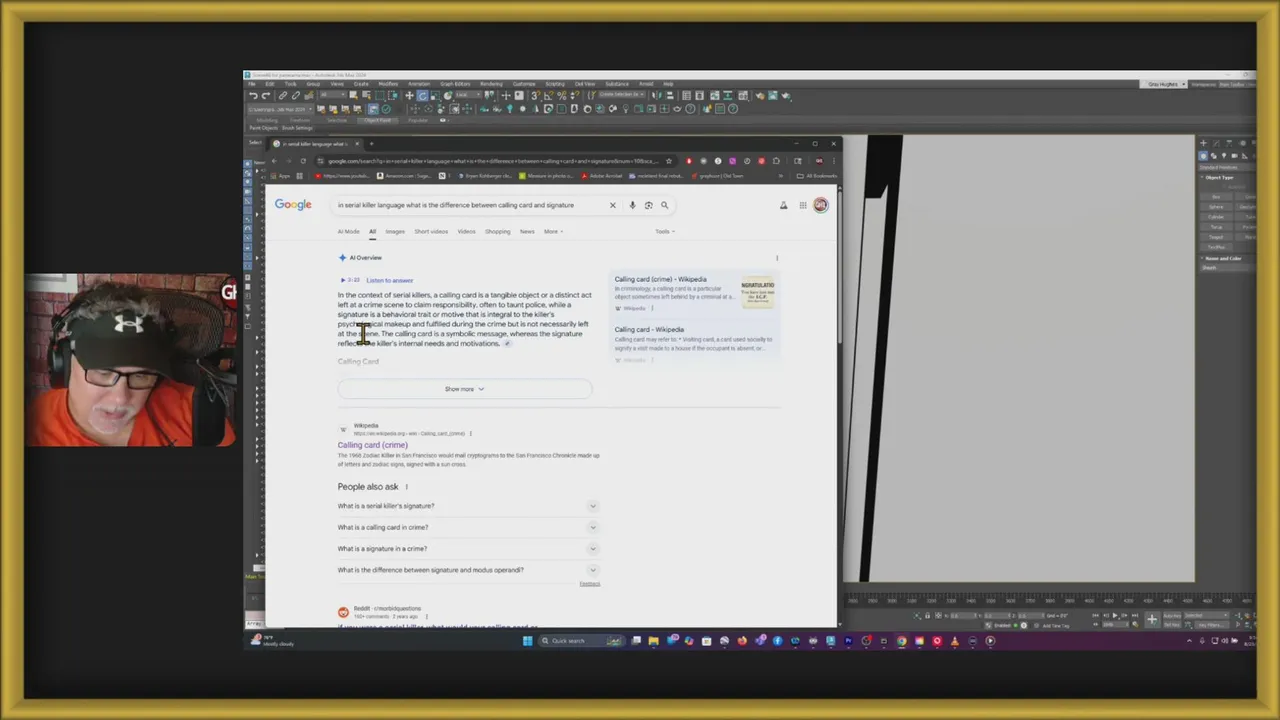Toggle Percent Snap in 3ds Max toolbar

tap(562, 96)
